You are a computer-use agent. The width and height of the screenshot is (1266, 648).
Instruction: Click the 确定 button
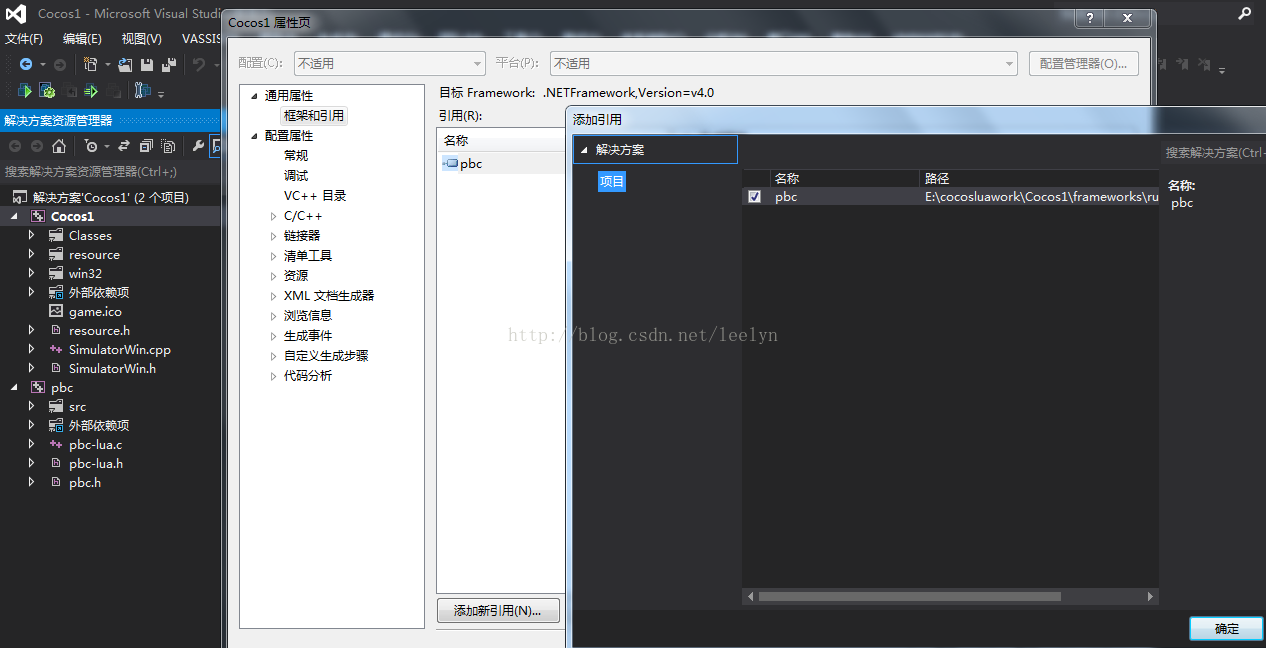[1226, 629]
